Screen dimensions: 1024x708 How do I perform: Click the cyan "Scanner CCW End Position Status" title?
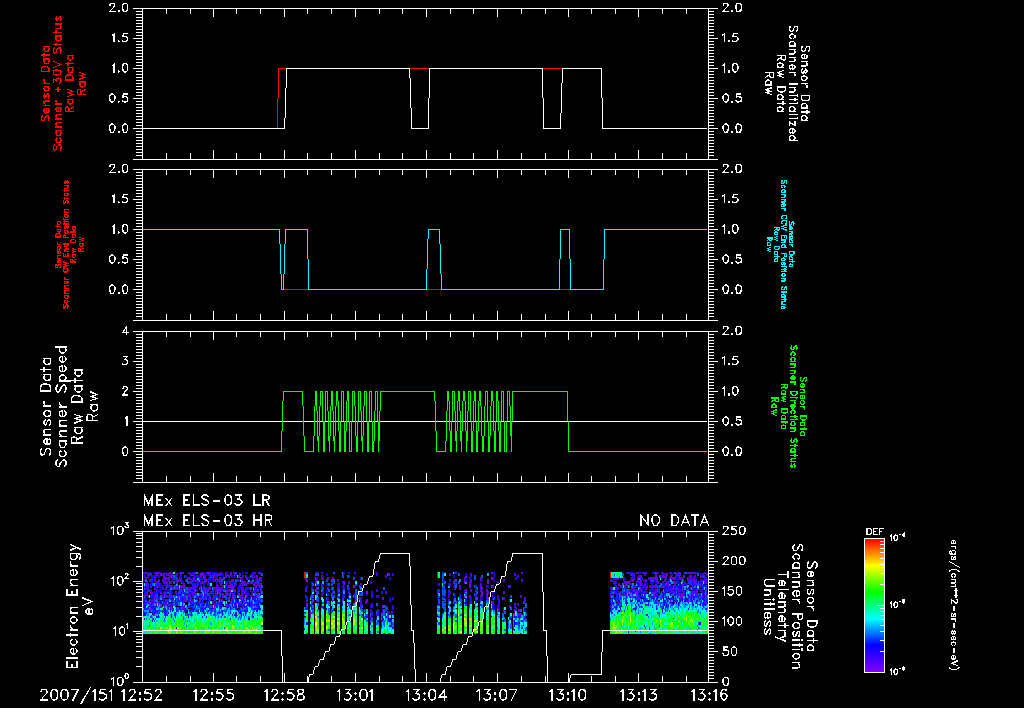780,244
